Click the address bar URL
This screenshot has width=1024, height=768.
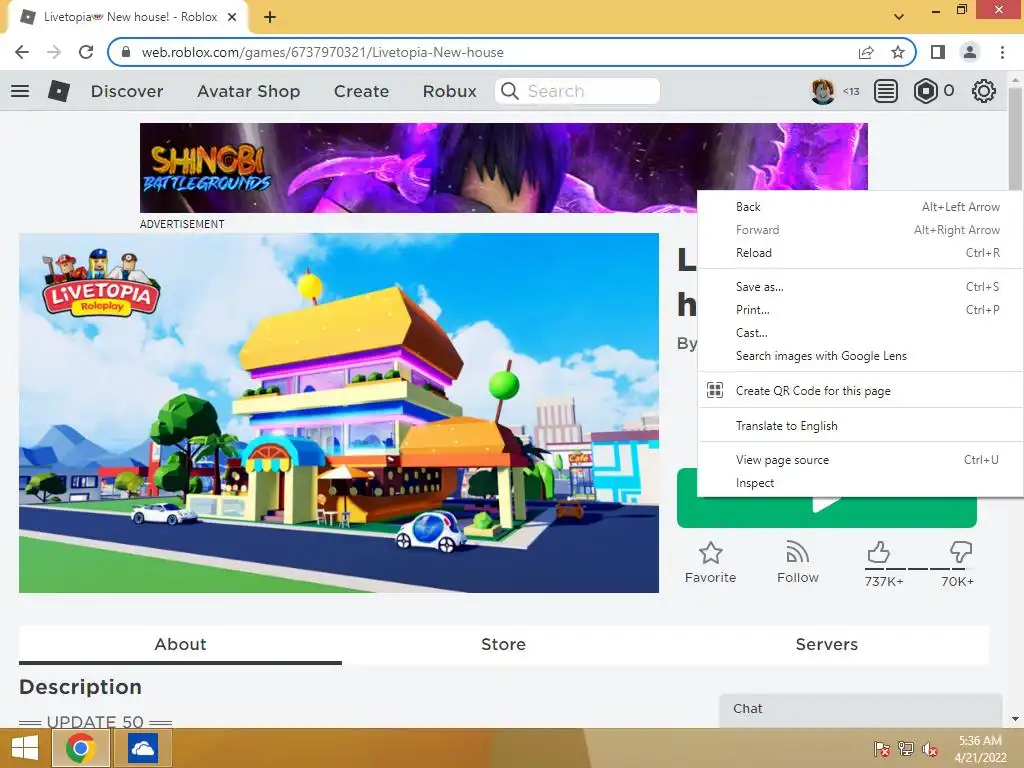323,52
